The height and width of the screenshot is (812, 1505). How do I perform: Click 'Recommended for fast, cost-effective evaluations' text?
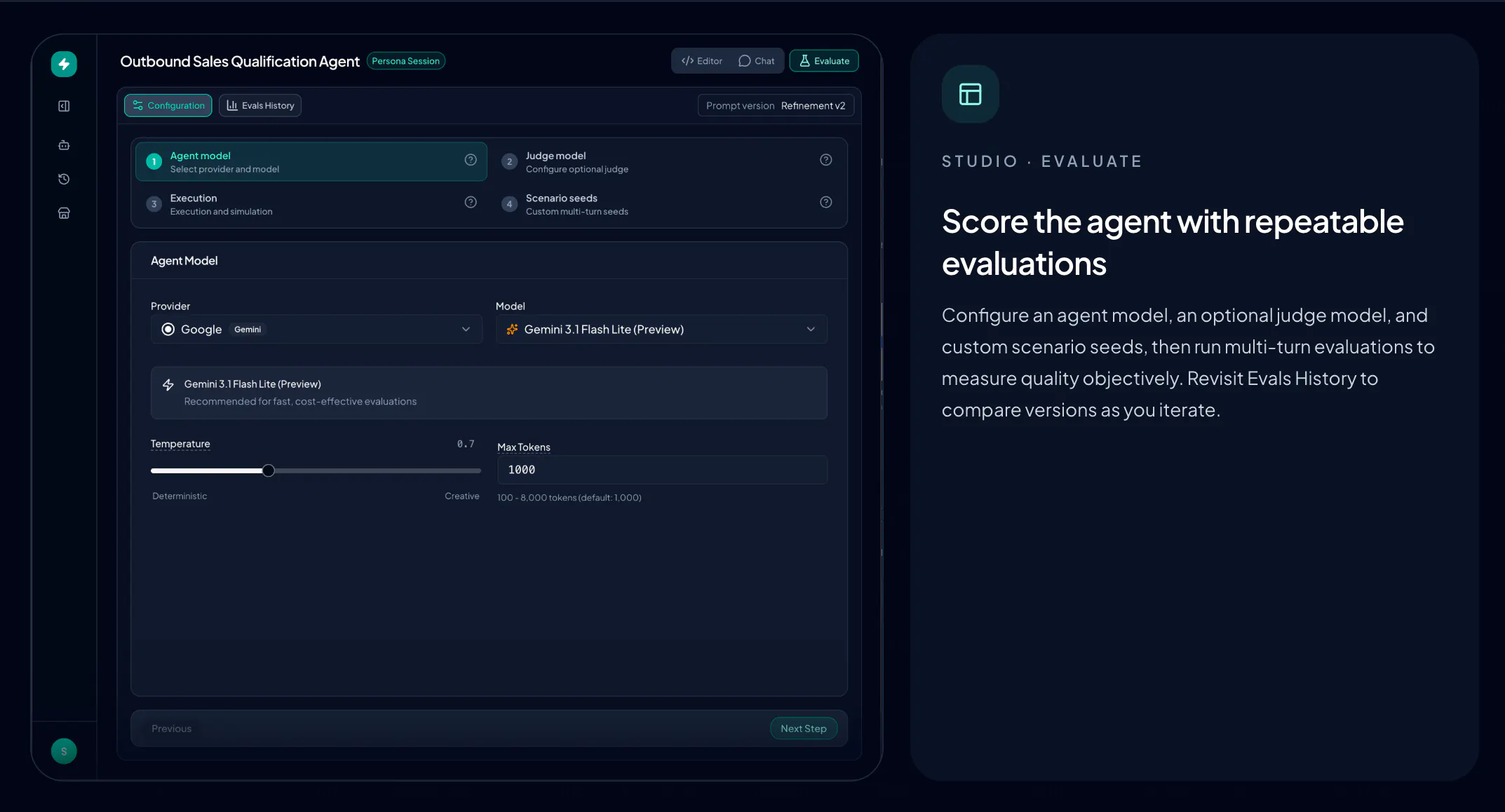click(300, 402)
